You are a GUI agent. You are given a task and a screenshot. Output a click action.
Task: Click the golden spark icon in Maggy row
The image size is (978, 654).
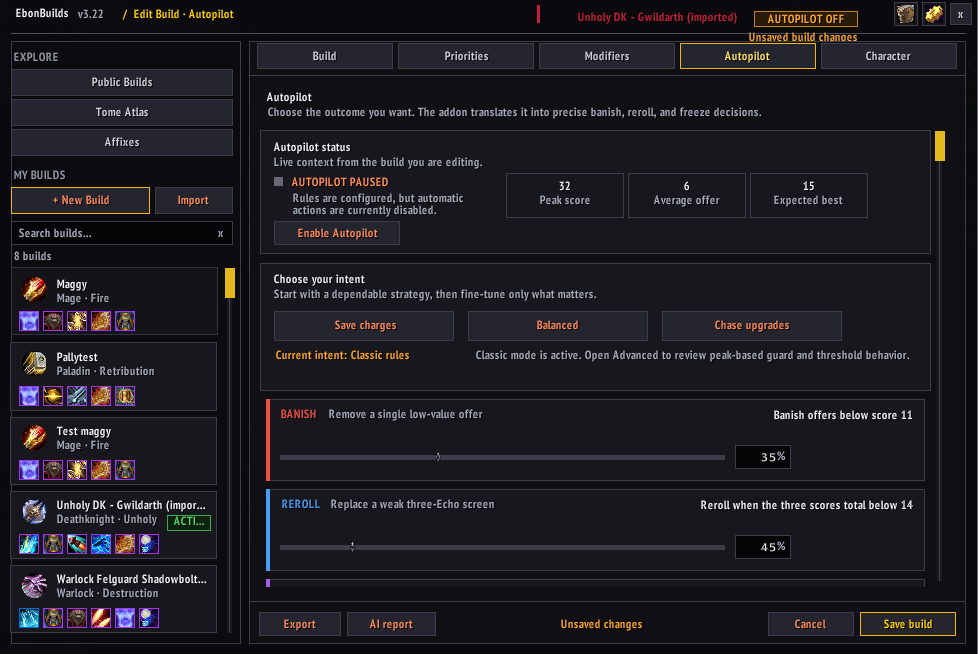(x=77, y=321)
